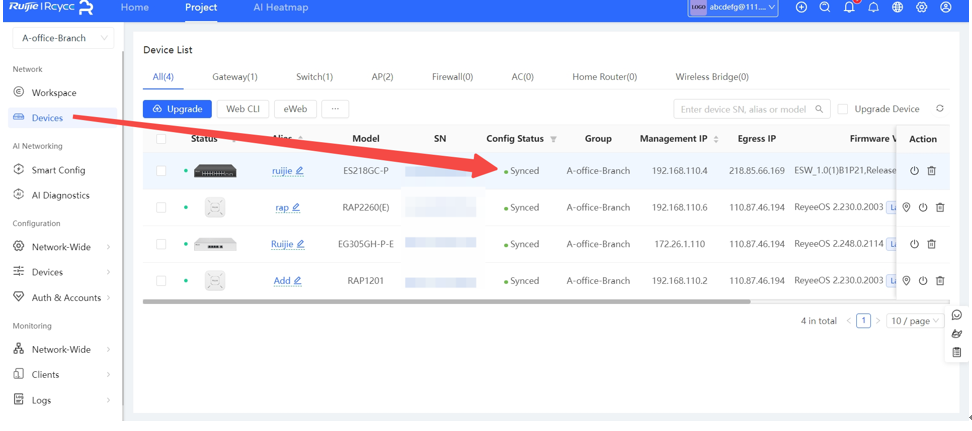972x431 pixels.
Task: Delete the EG305GH-P-E device via trash icon
Action: (x=931, y=244)
